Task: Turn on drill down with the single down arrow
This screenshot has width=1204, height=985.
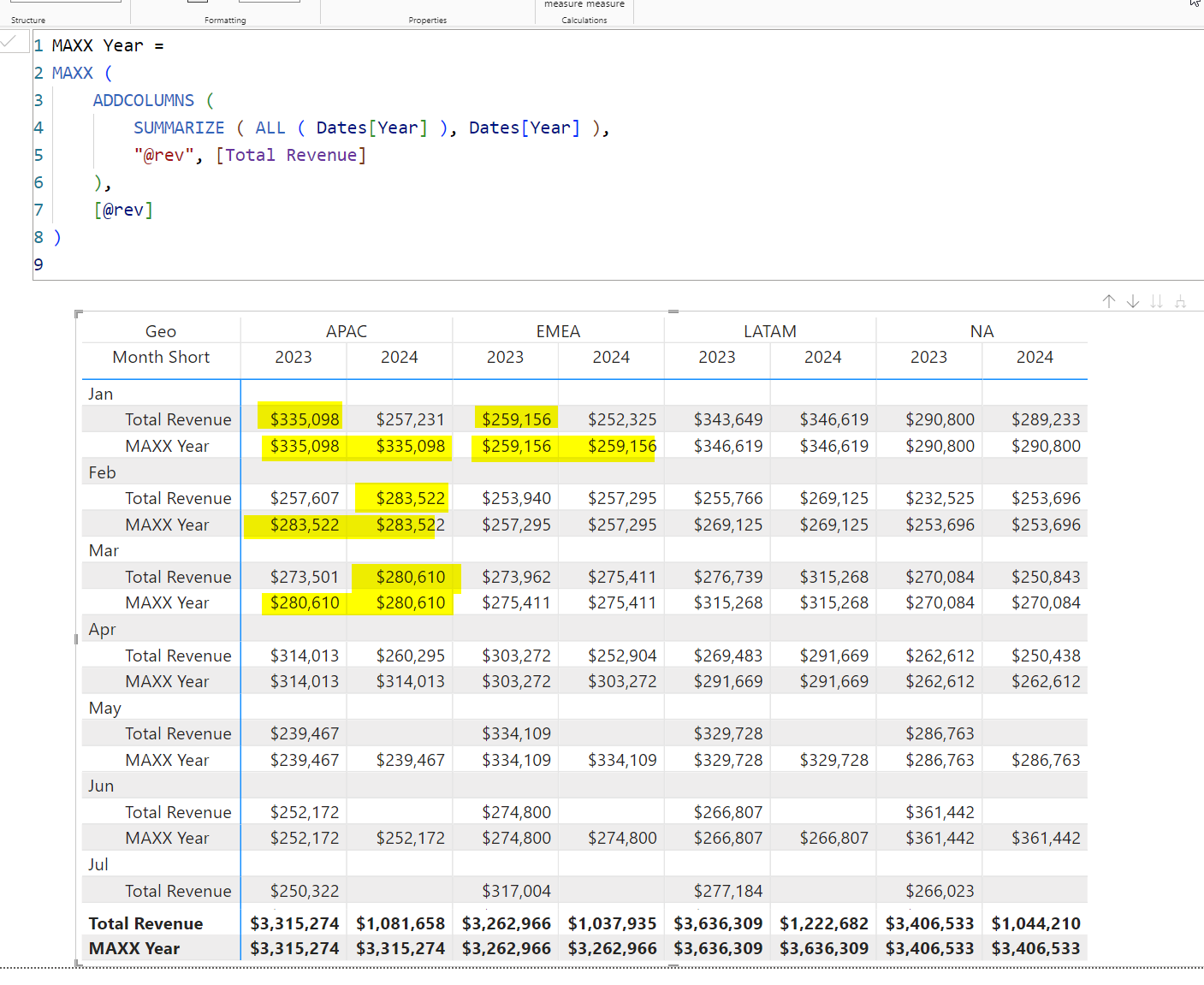Action: (1133, 301)
